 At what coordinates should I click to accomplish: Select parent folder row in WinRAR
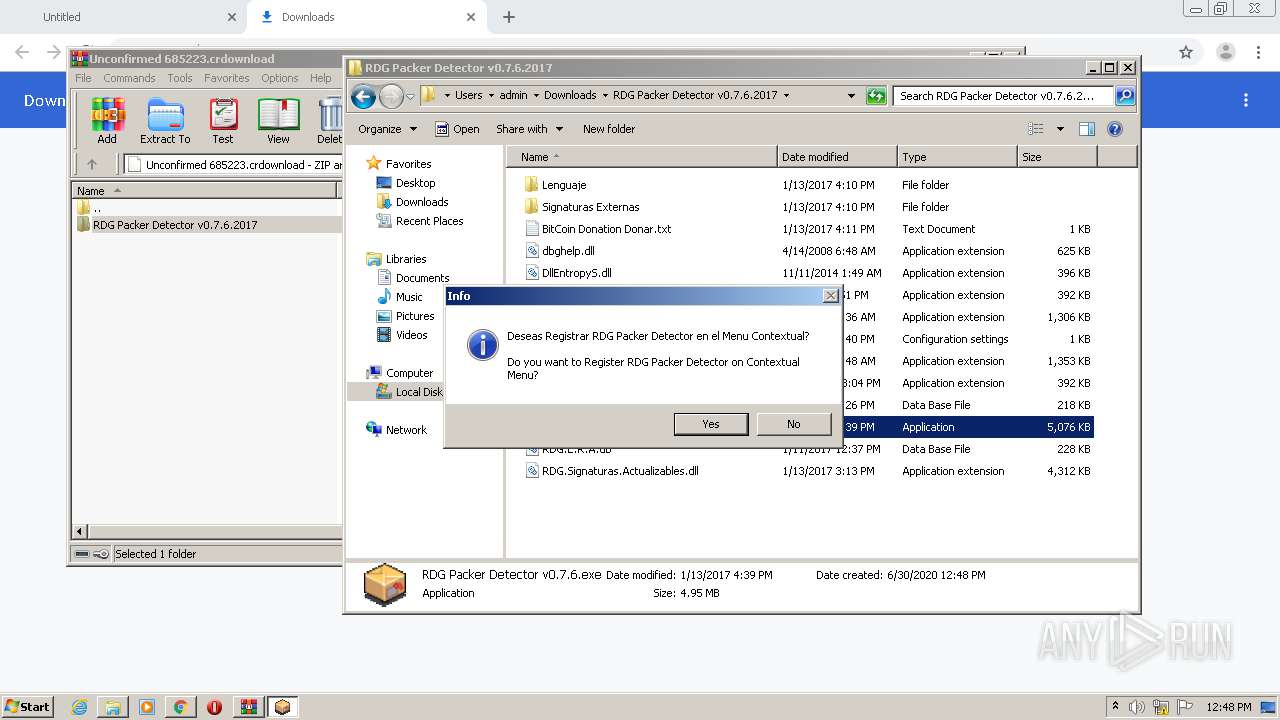[96, 208]
